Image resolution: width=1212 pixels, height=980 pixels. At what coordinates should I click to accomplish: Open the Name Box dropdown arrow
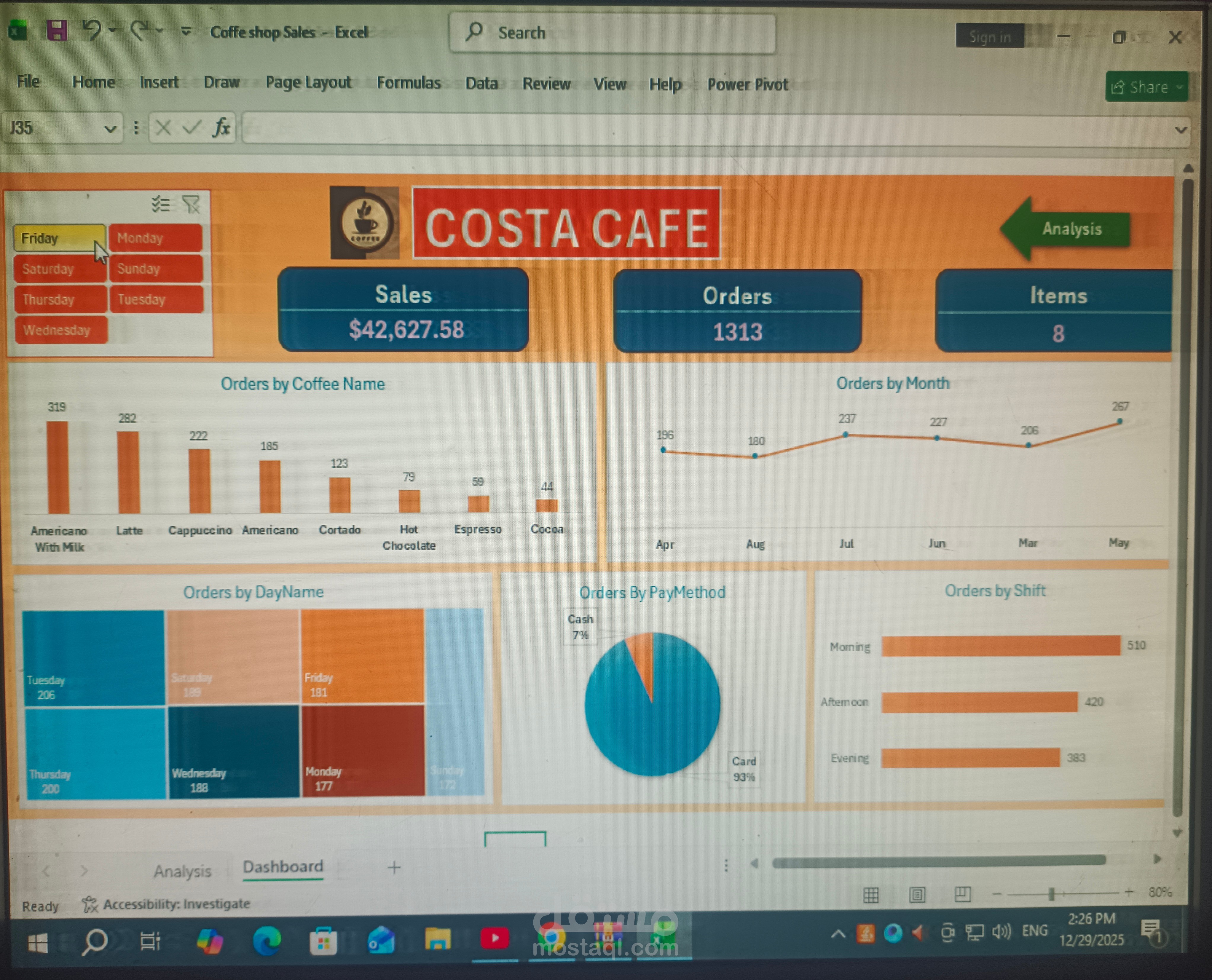[111, 129]
